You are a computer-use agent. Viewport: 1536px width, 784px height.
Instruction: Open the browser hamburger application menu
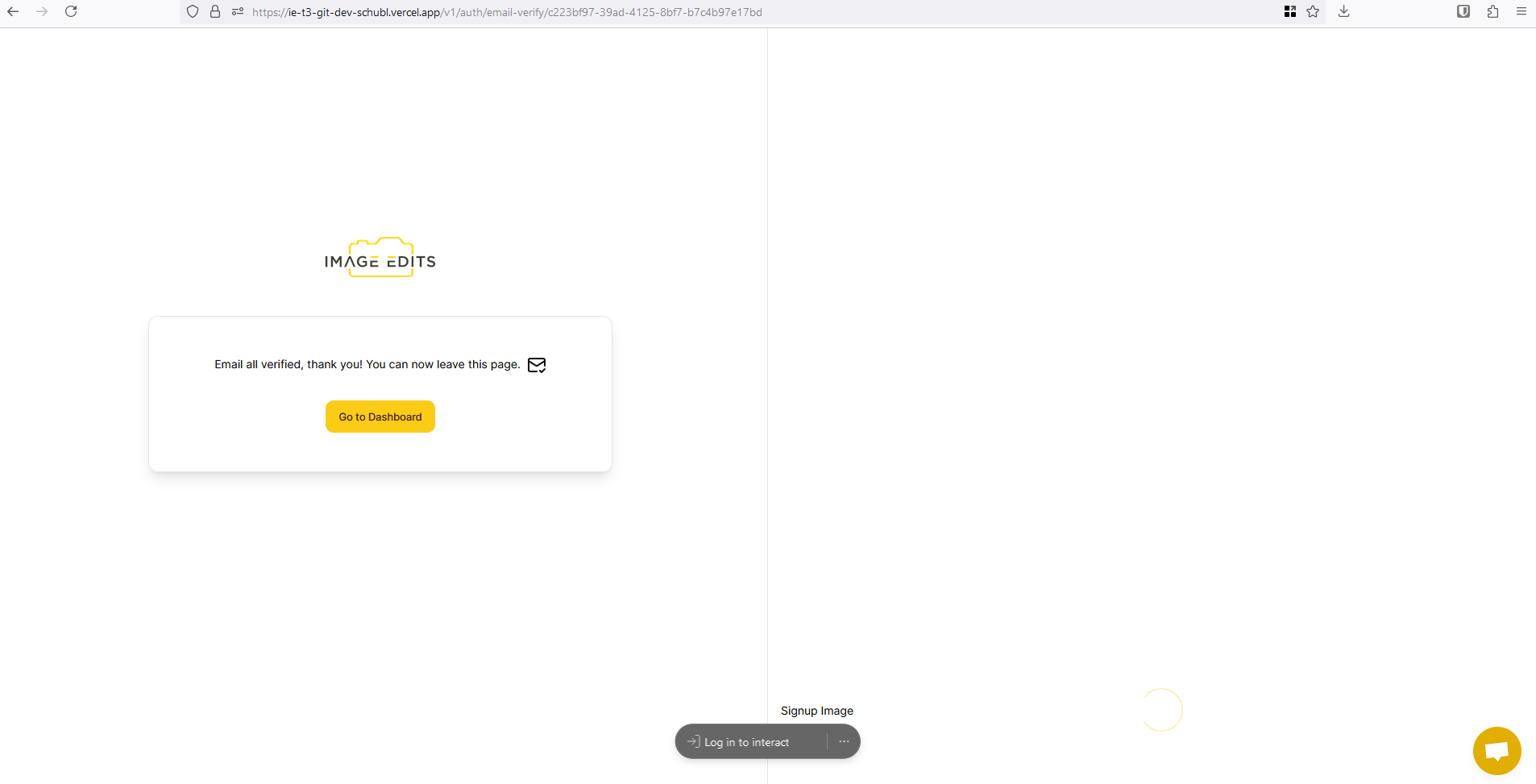tap(1521, 11)
